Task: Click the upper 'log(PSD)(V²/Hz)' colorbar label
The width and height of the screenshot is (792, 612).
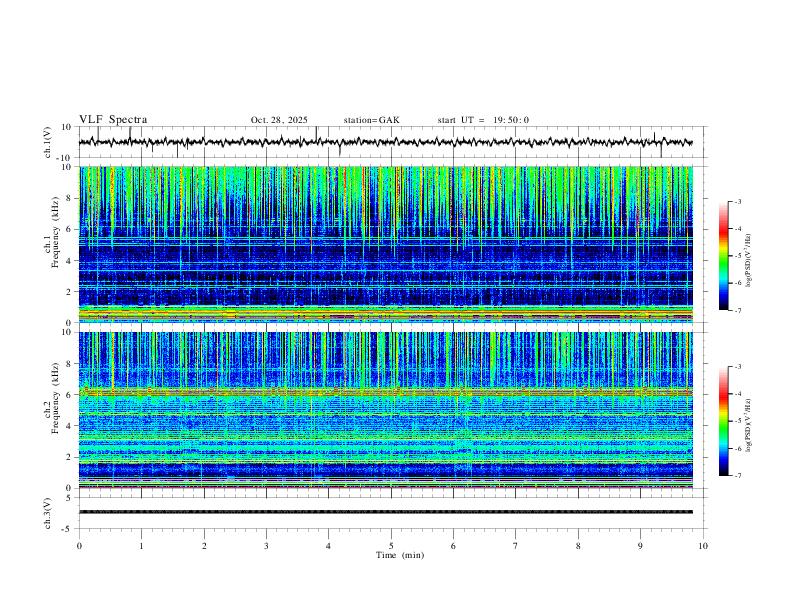Action: [749, 260]
